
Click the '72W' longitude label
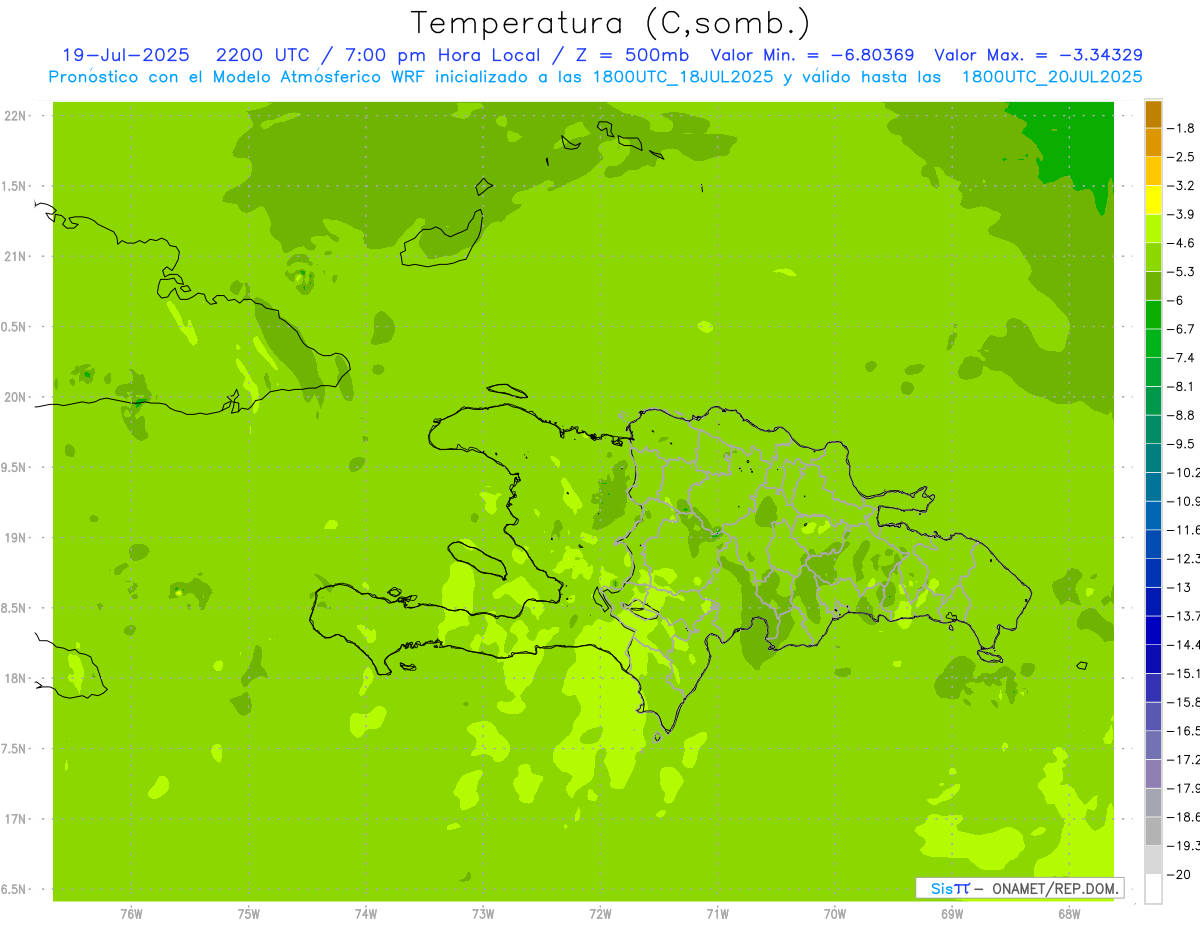[x=600, y=914]
